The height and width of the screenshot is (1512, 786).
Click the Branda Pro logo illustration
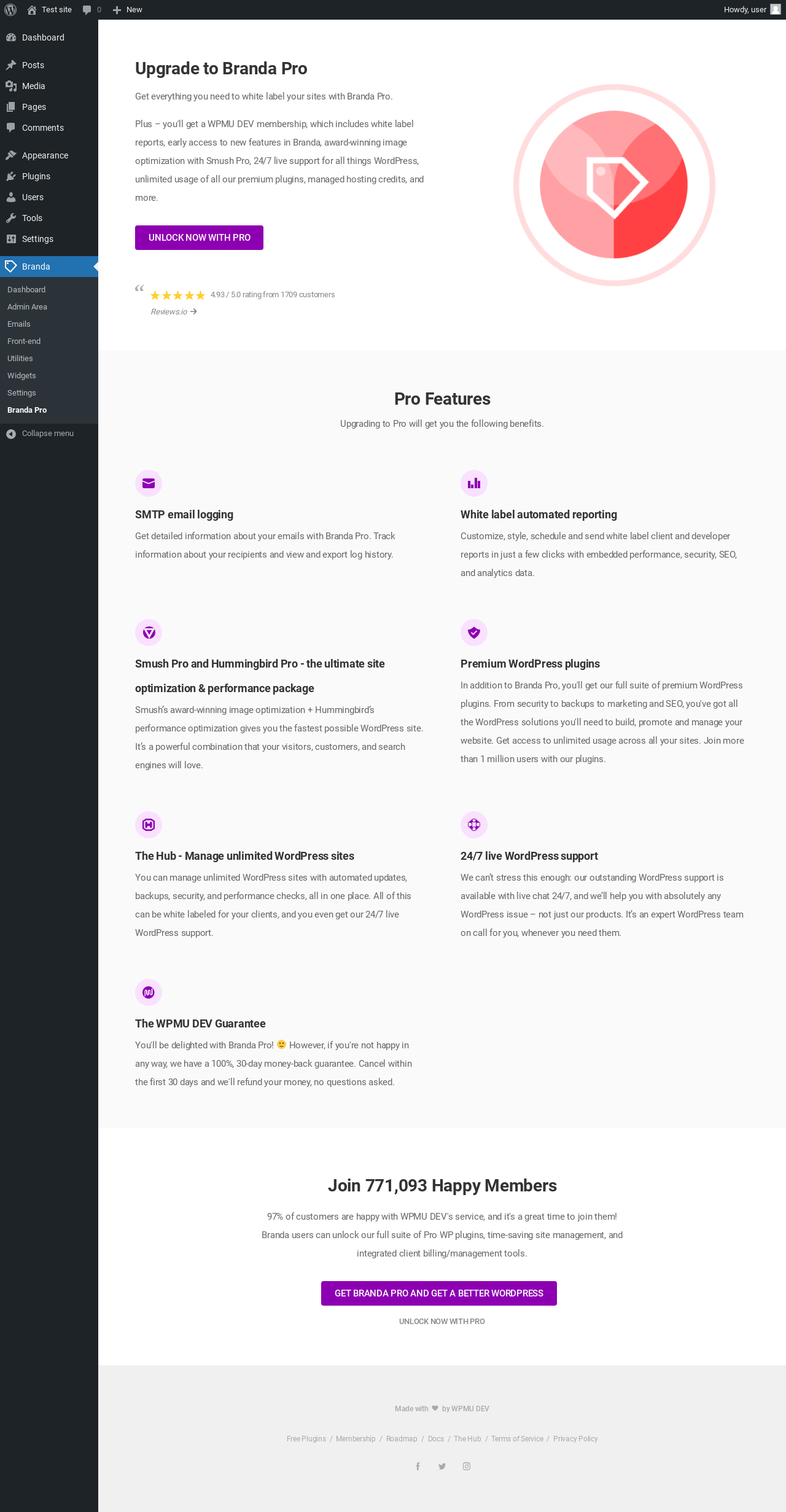614,185
